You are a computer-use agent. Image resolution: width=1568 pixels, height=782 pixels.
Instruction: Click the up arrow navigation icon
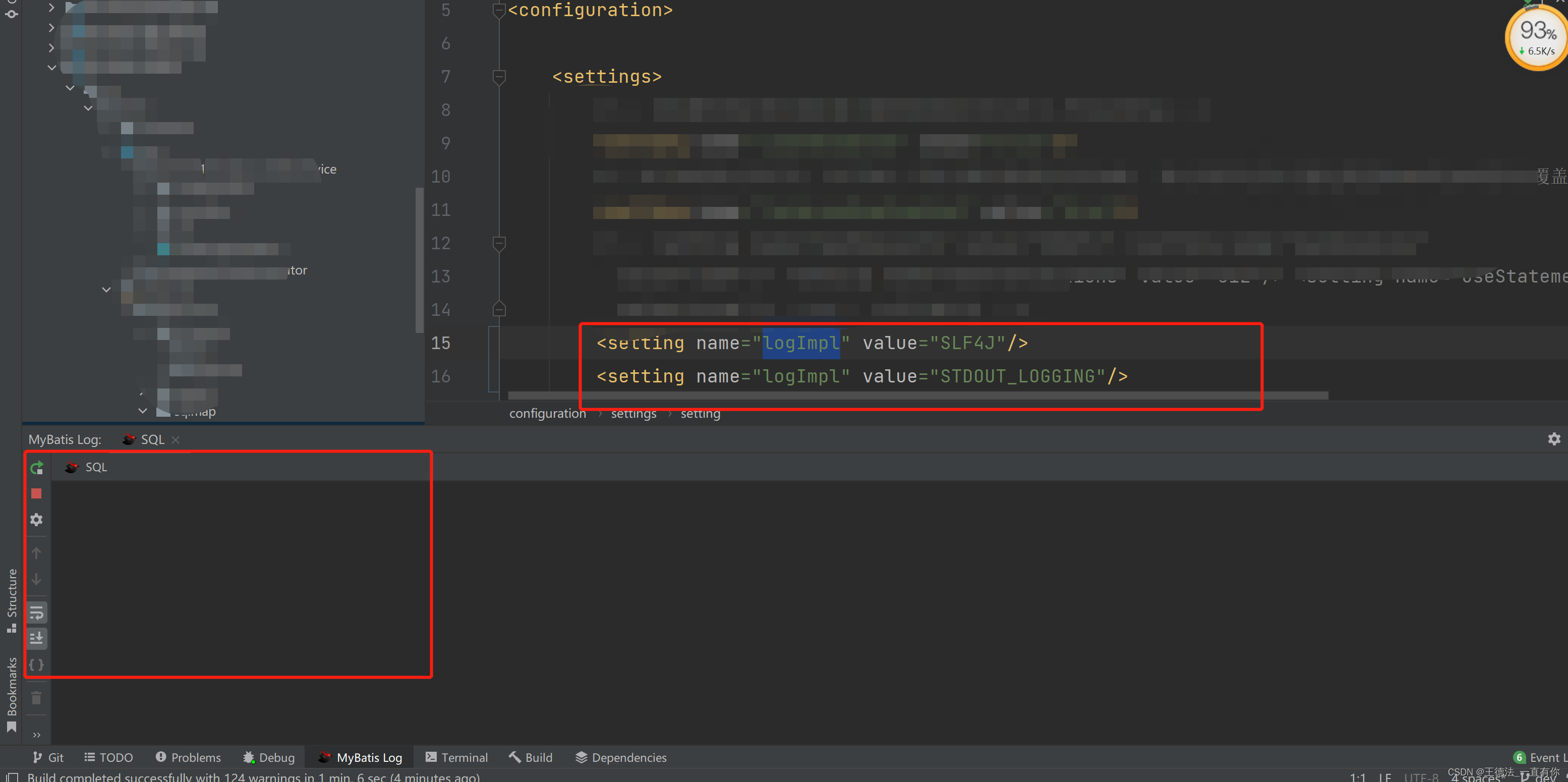36,553
